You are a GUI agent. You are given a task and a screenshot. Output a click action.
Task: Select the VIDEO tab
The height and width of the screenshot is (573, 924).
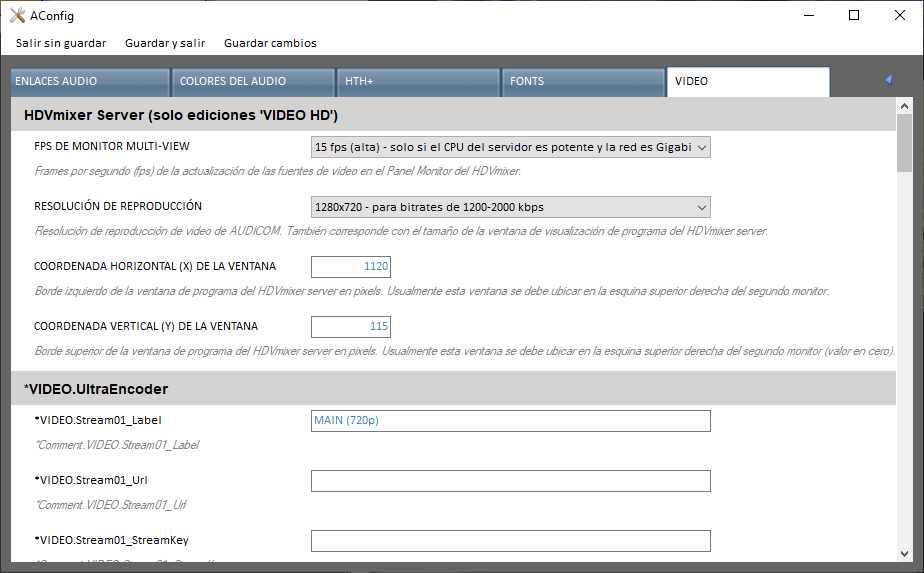click(x=748, y=81)
